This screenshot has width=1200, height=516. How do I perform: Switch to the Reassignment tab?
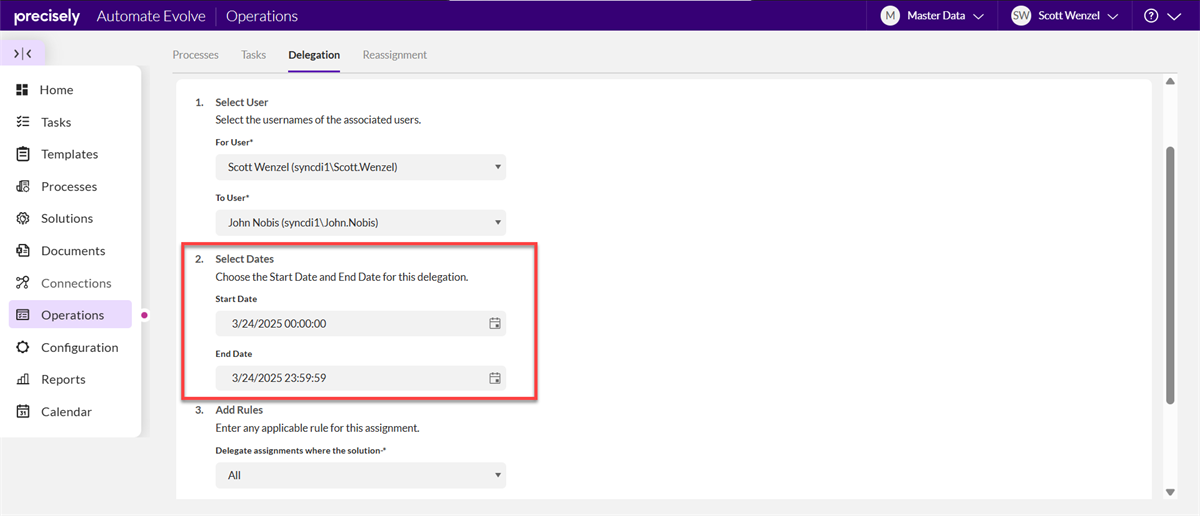pos(395,55)
